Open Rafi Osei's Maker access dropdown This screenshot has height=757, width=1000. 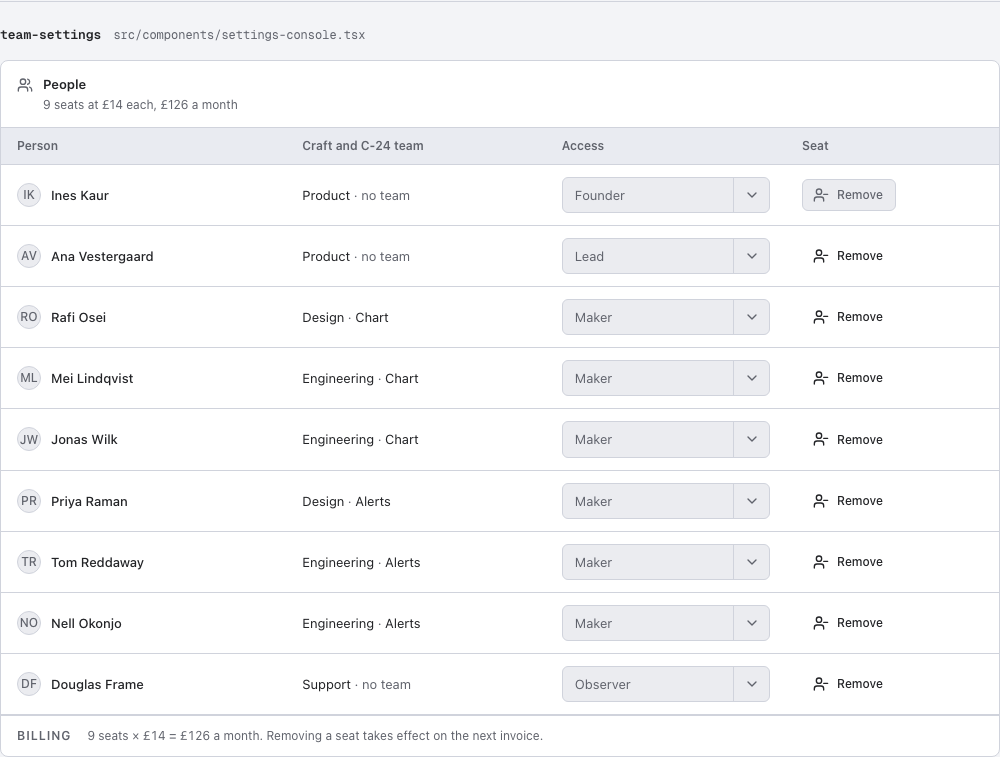tap(666, 317)
